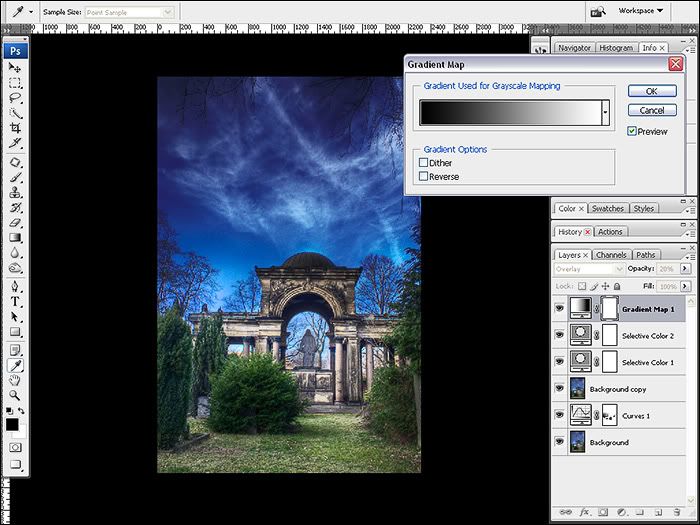Select the Zoom tool
The width and height of the screenshot is (700, 525).
(15, 395)
